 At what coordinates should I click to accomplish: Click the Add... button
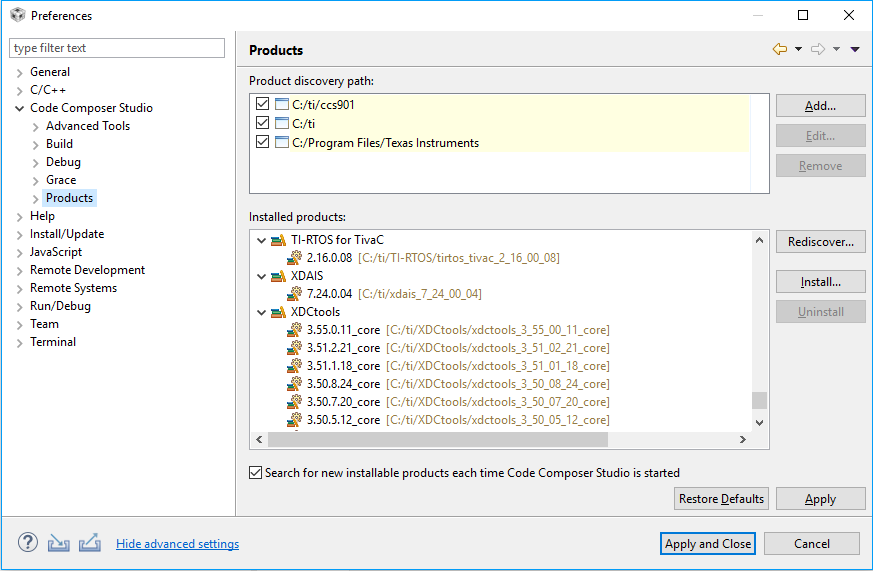click(821, 106)
